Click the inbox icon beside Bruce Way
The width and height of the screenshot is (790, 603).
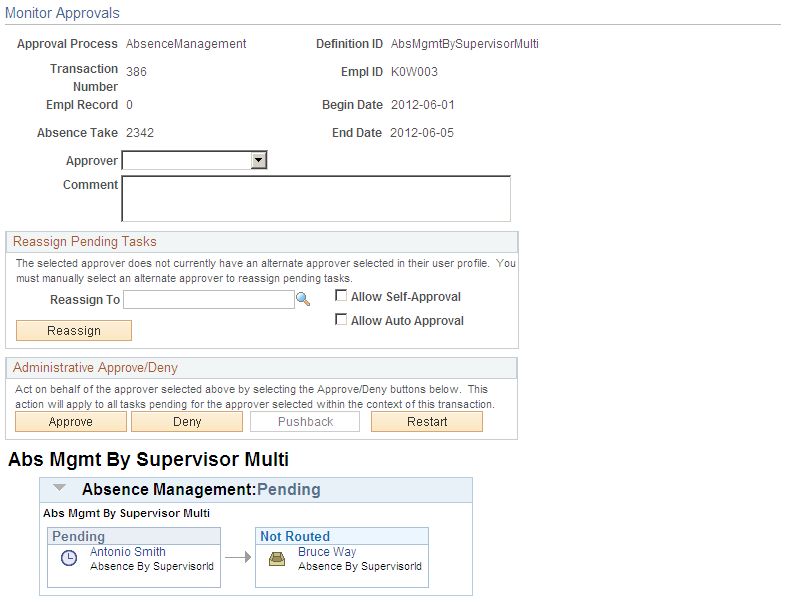click(x=277, y=559)
